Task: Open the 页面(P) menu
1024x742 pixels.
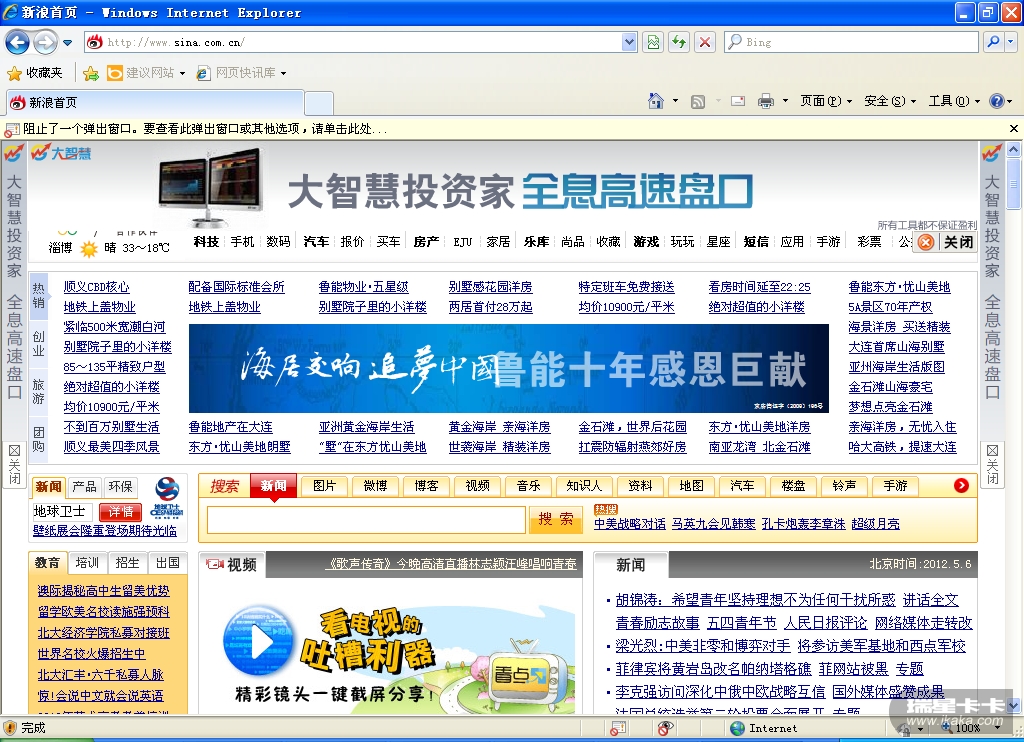Action: [x=825, y=101]
